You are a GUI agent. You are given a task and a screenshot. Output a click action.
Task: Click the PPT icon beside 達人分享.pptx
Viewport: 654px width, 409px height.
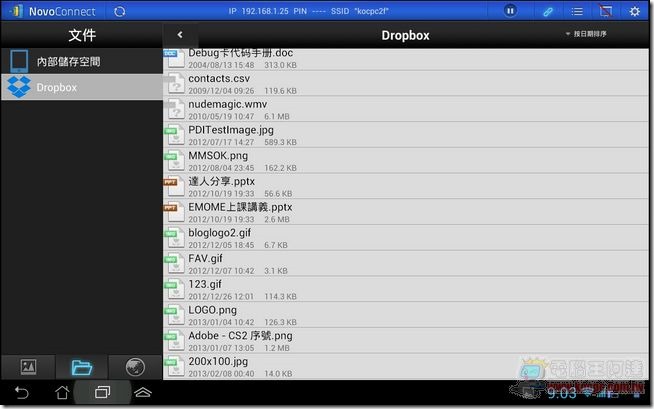pos(174,187)
